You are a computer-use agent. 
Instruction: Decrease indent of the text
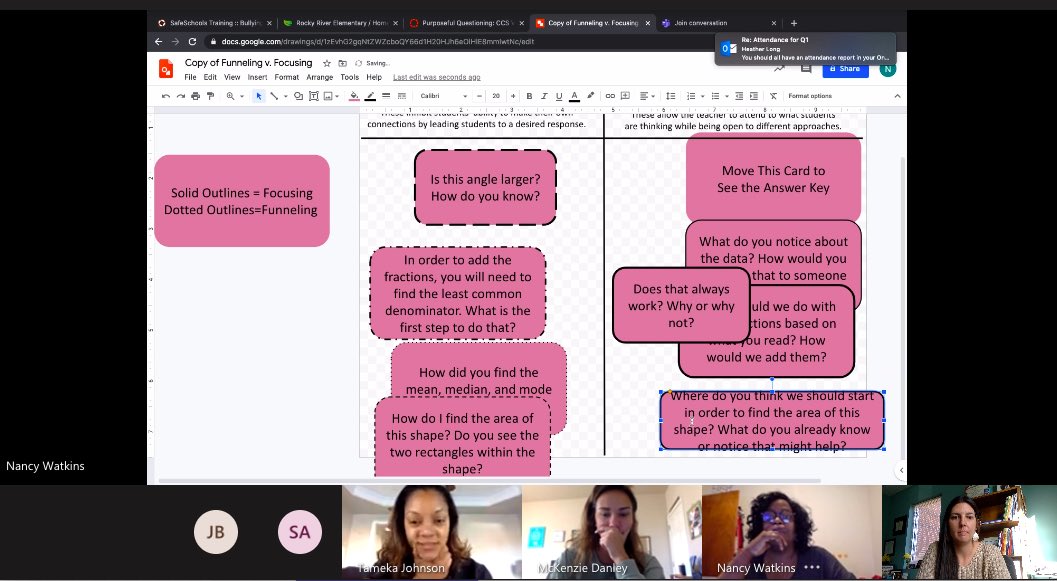pyautogui.click(x=739, y=96)
